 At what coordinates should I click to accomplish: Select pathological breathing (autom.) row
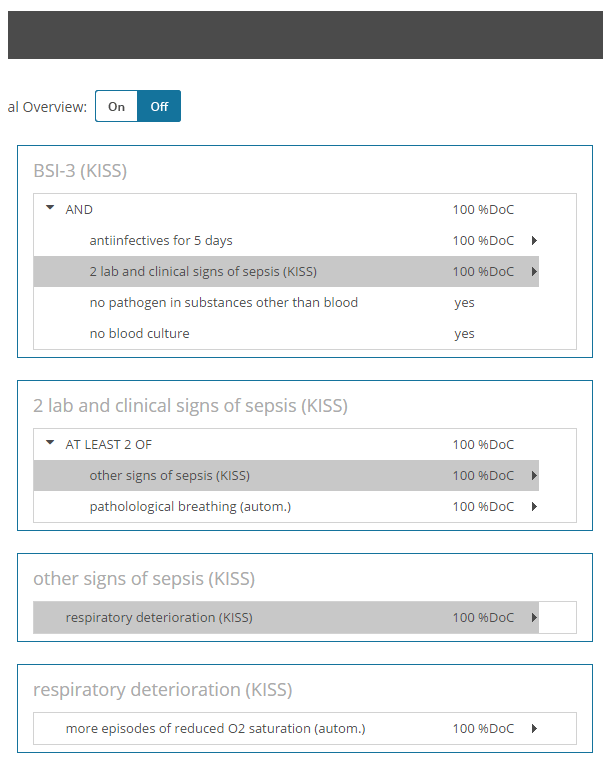(286, 507)
